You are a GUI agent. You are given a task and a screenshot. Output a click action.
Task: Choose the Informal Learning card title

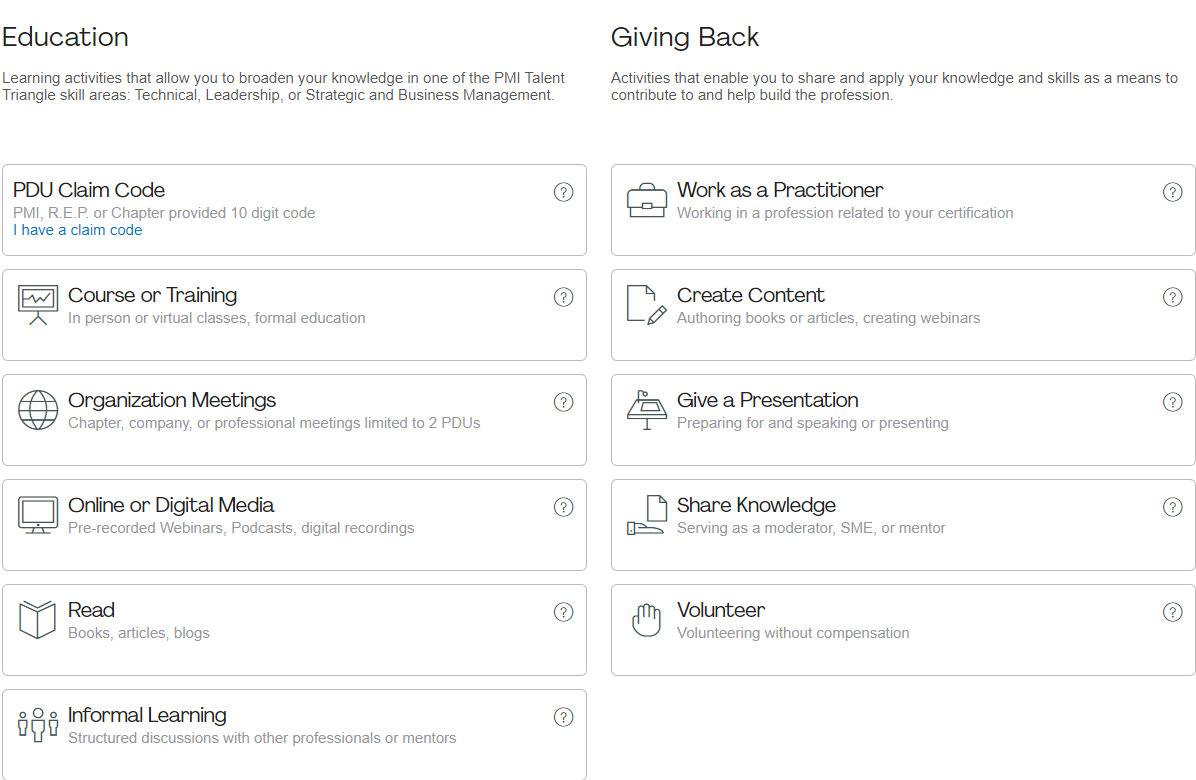[147, 715]
